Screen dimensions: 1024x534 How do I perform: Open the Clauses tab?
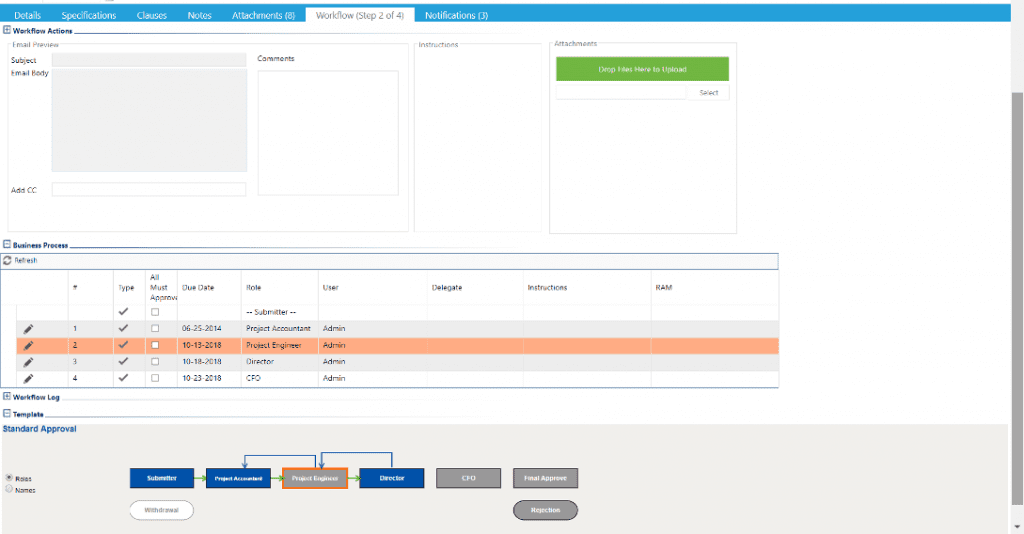click(152, 15)
